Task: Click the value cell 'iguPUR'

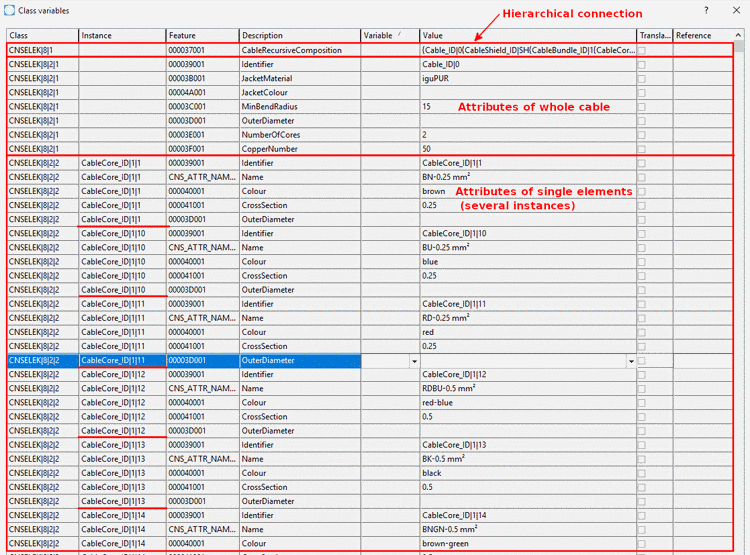Action: (528, 78)
